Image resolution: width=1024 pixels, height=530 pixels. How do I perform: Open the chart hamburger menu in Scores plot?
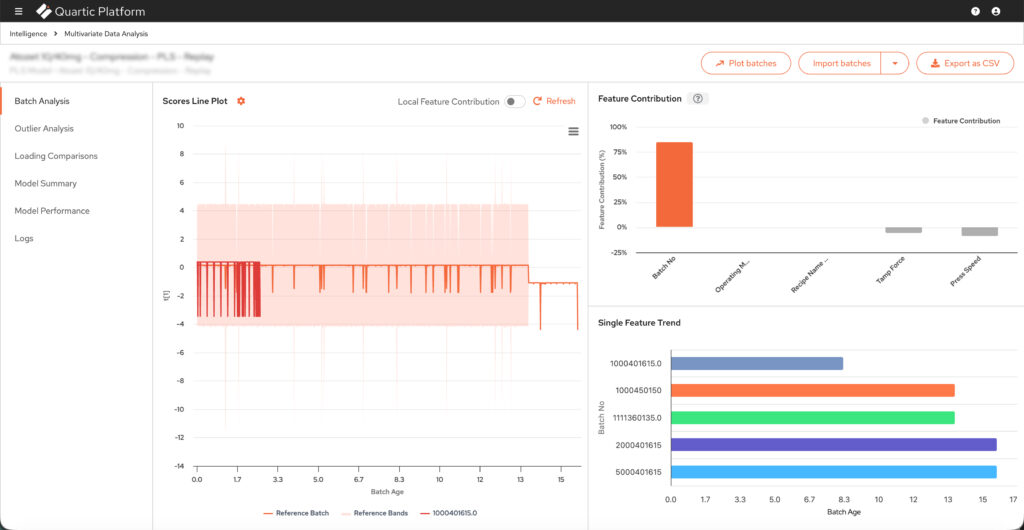point(573,131)
